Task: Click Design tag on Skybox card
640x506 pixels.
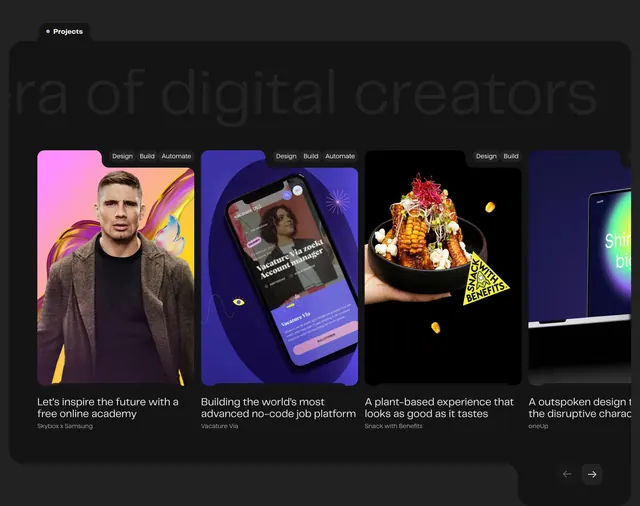Action: click(122, 156)
